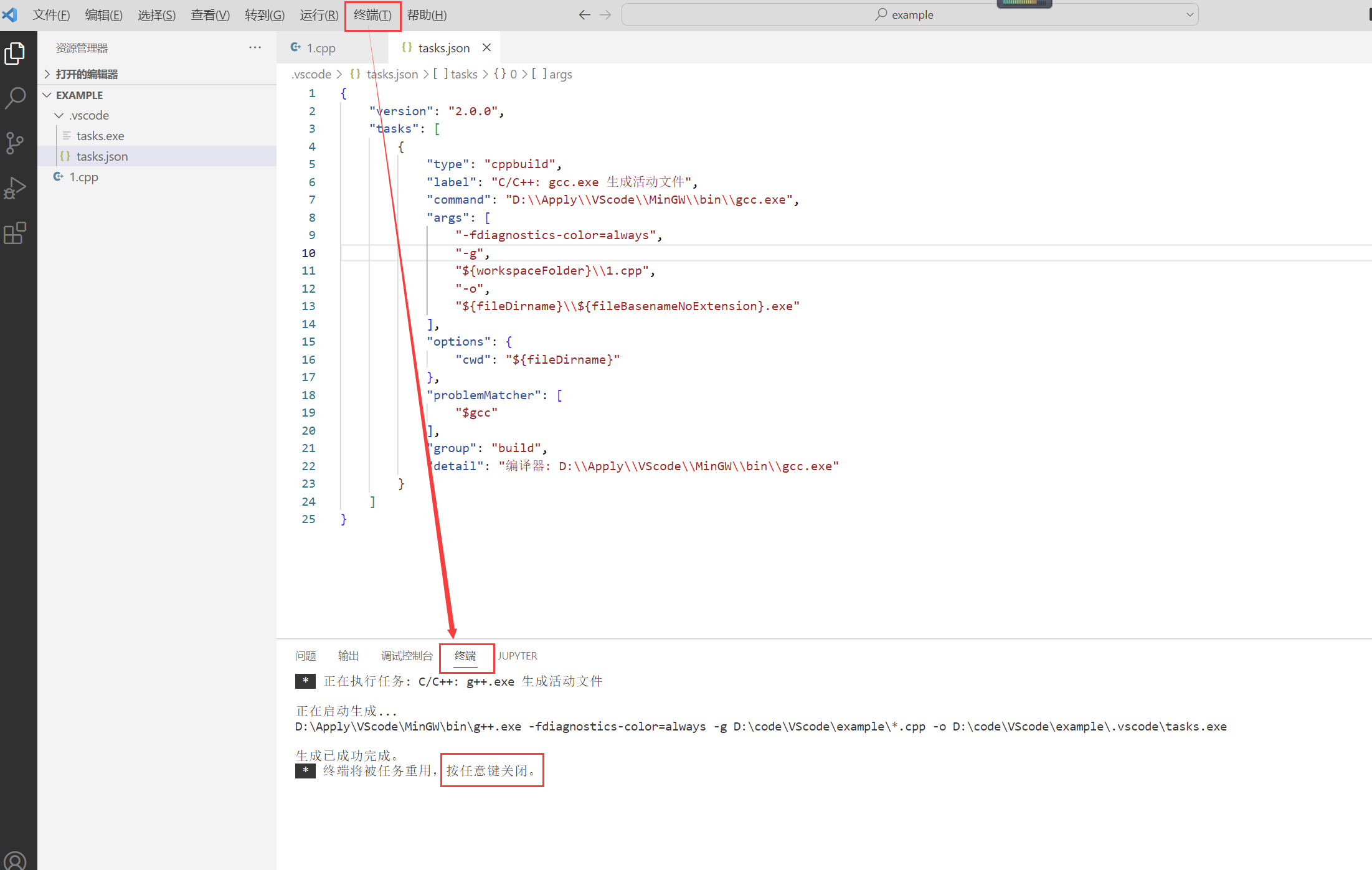Open 1.cpp from the explorer tree
The width and height of the screenshot is (1372, 870).
[x=157, y=177]
